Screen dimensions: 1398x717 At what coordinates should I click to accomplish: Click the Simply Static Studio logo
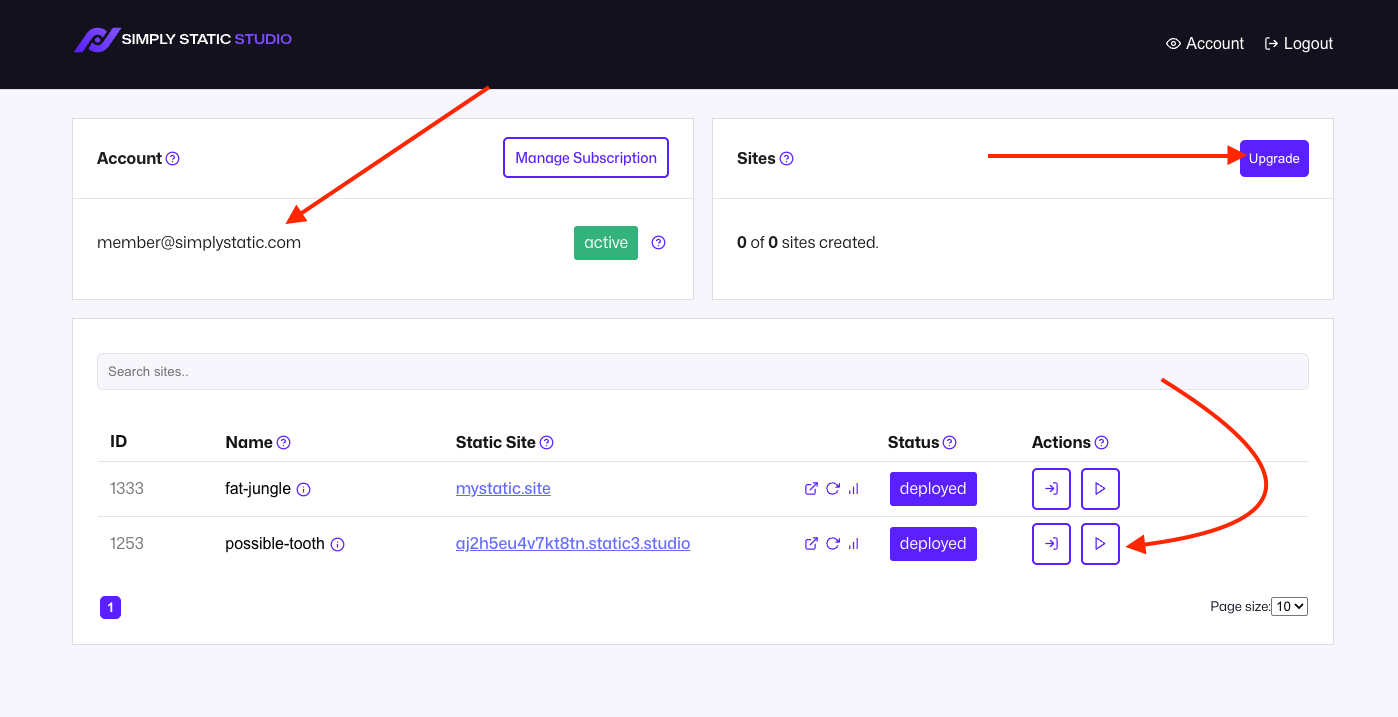point(183,40)
